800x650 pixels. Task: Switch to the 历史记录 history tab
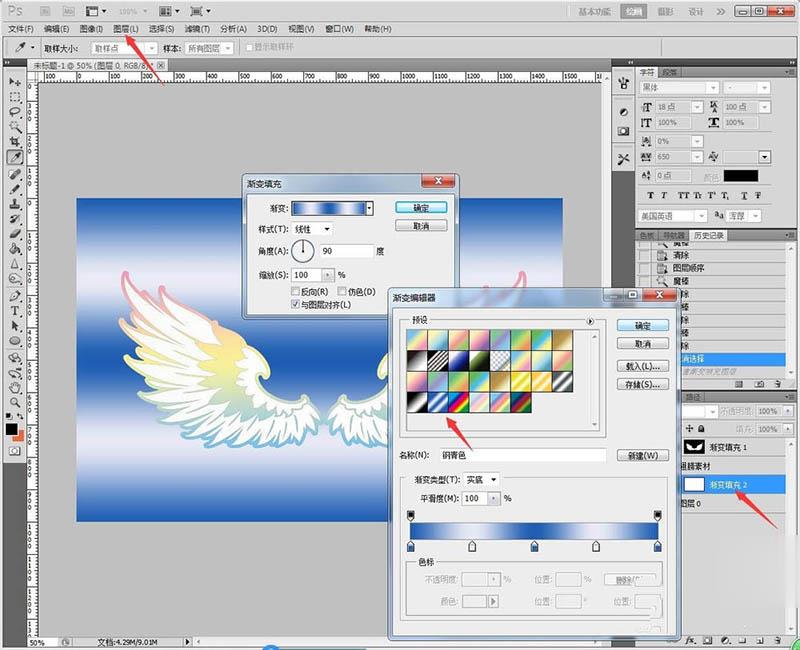709,235
